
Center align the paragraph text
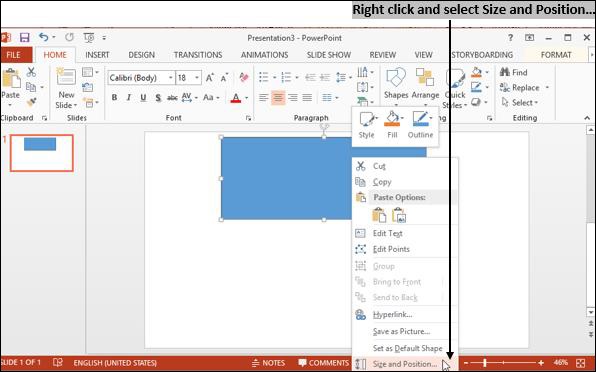coord(278,98)
